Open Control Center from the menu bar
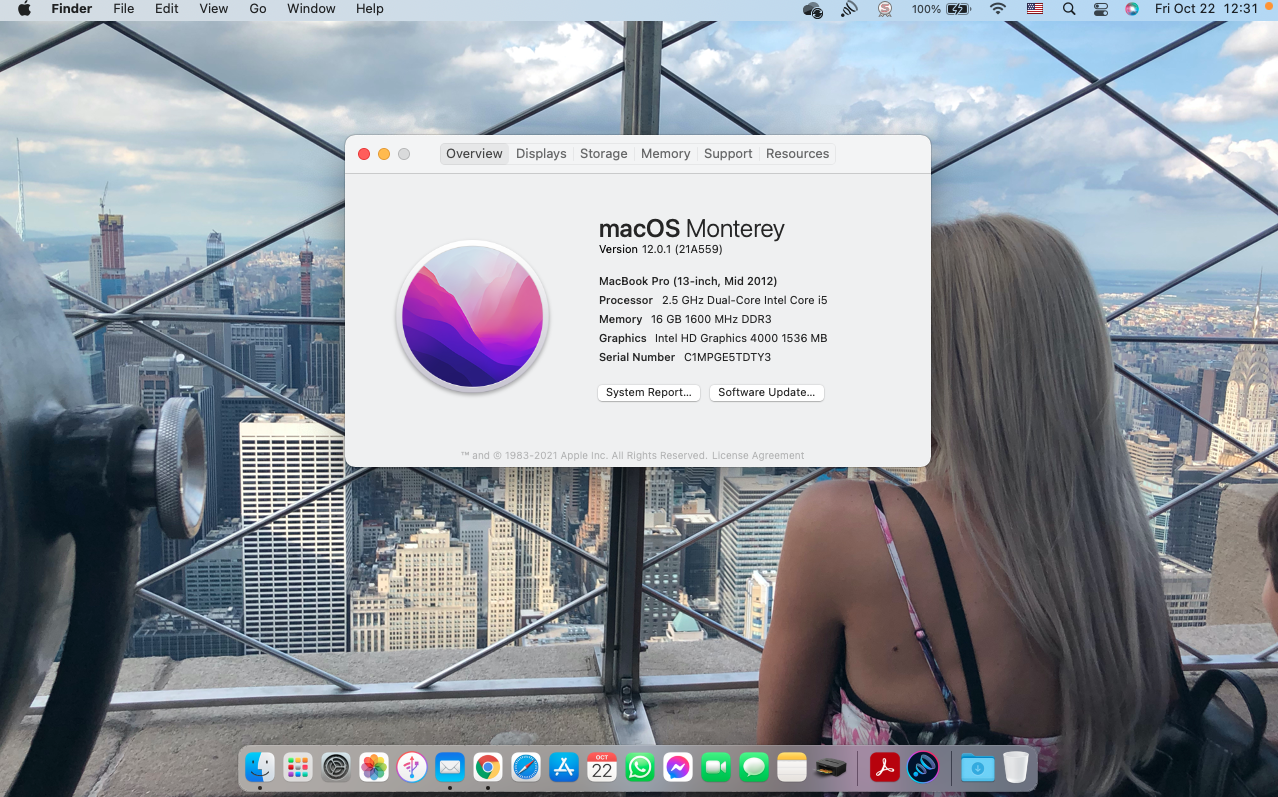Viewport: 1278px width, 797px height. [x=1101, y=9]
